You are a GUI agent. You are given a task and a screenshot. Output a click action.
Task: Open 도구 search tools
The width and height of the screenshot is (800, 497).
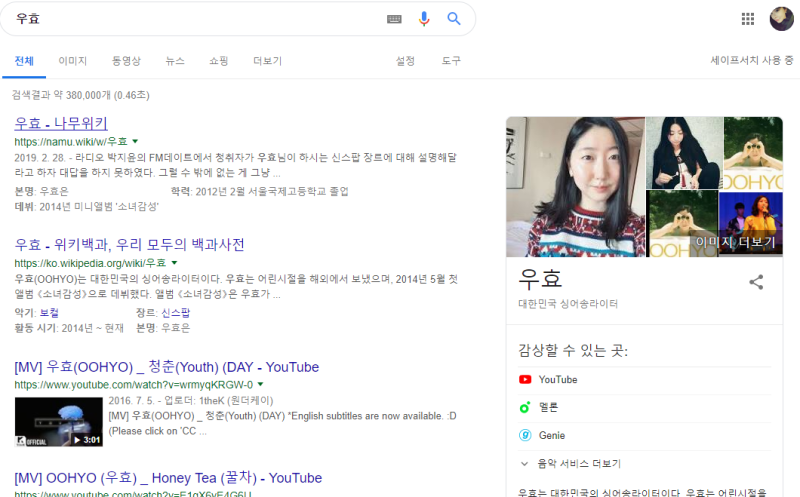[451, 61]
